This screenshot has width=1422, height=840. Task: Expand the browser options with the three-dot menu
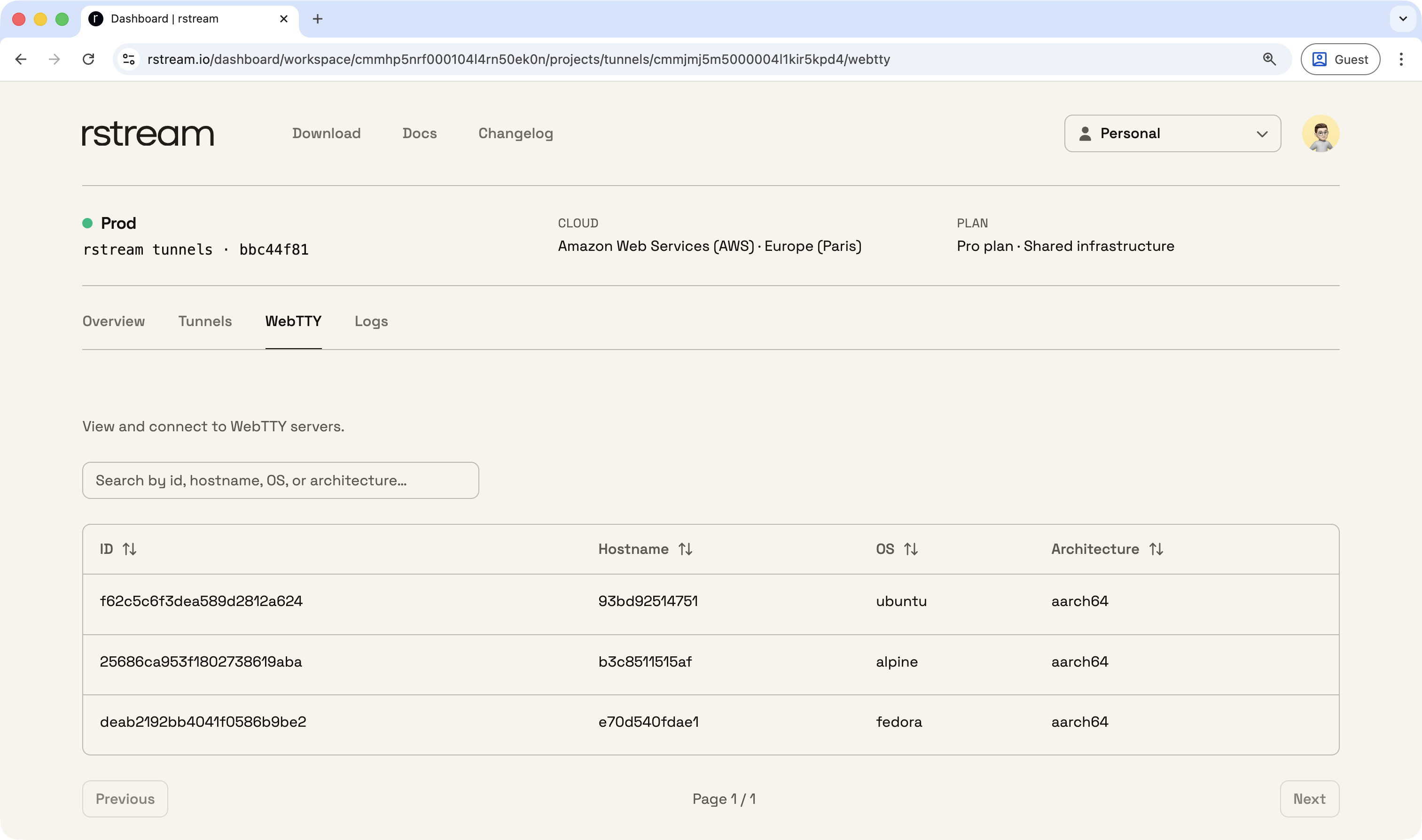coord(1402,59)
